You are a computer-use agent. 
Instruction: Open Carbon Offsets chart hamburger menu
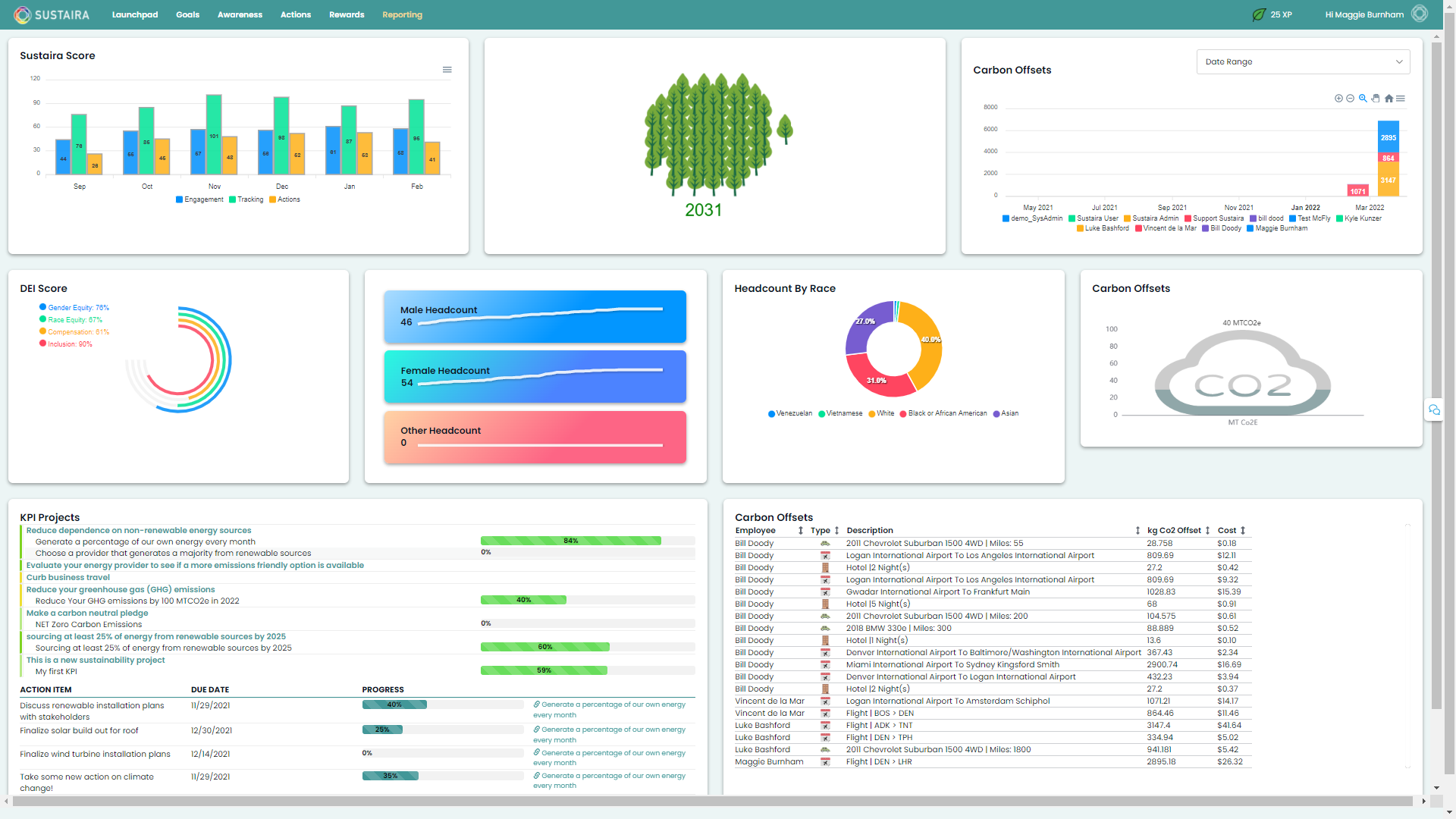coord(1401,99)
